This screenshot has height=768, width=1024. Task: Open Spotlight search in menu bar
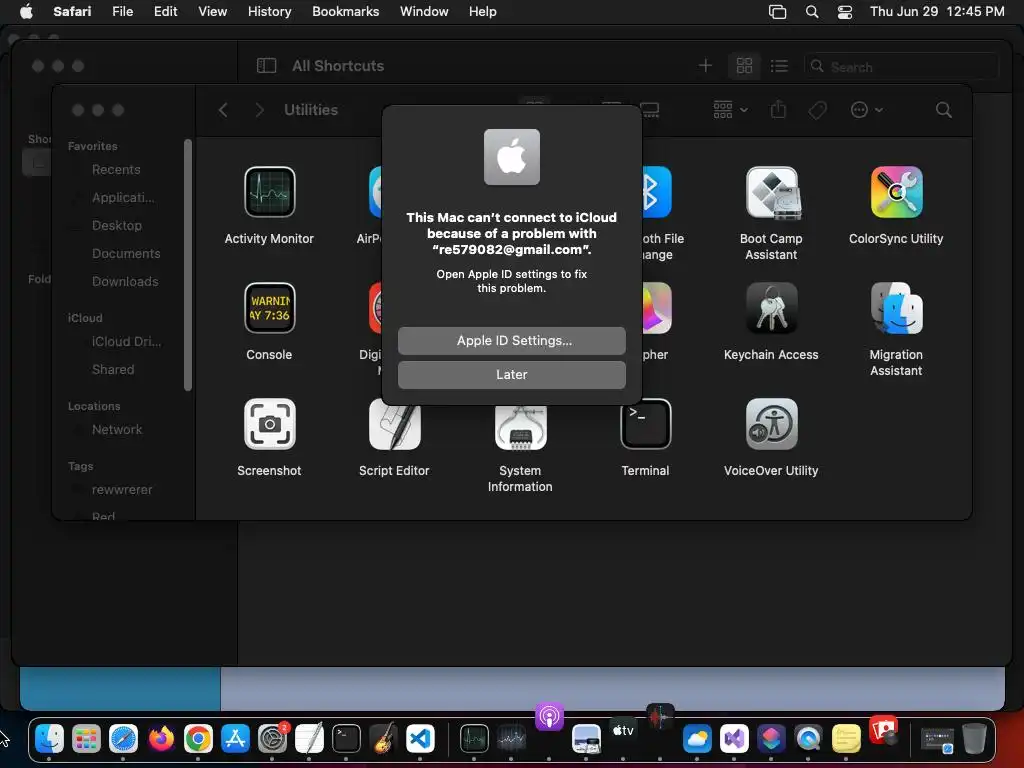click(812, 12)
